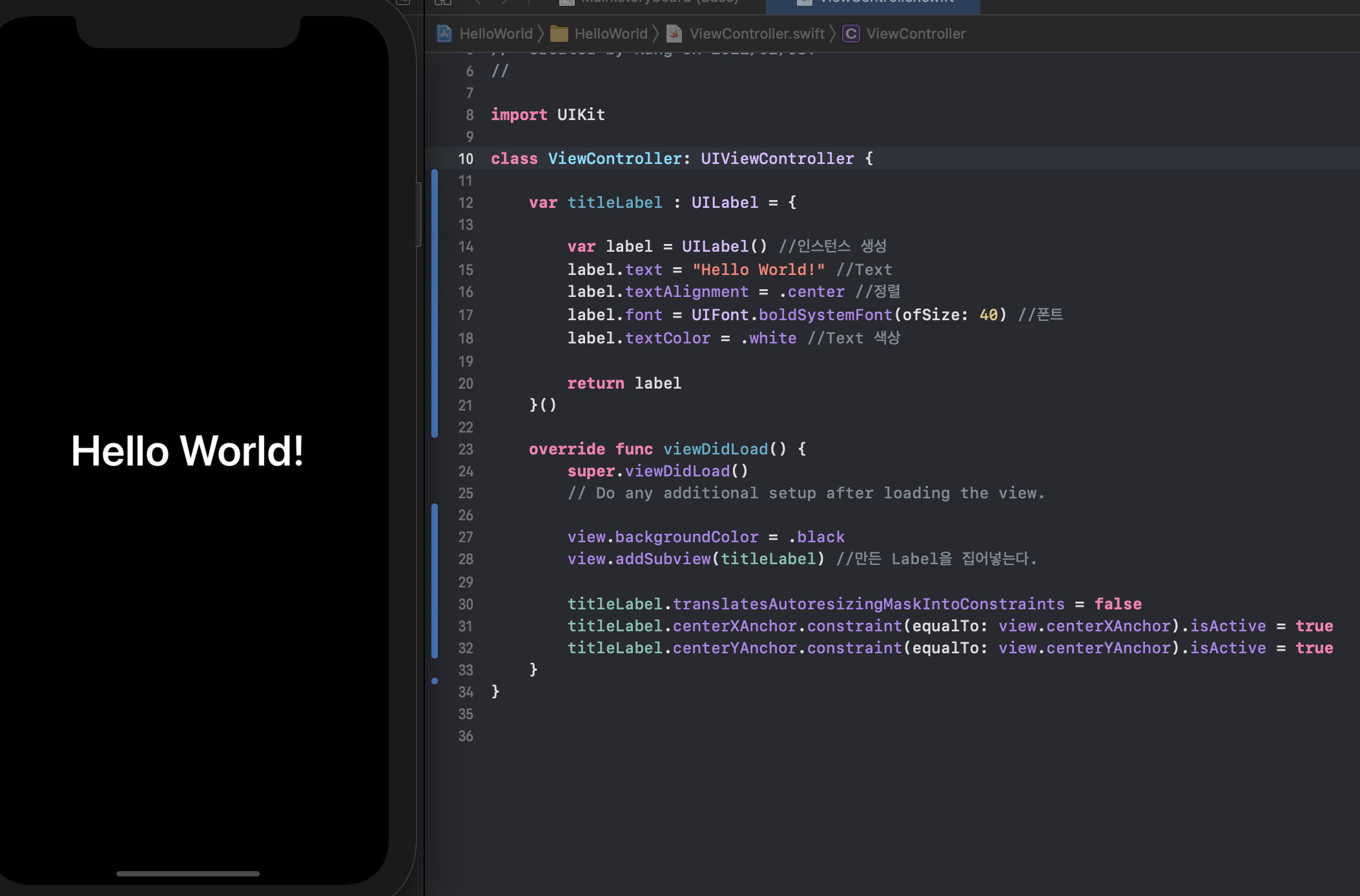
Task: Click the blue change dot near line 33
Action: (435, 681)
